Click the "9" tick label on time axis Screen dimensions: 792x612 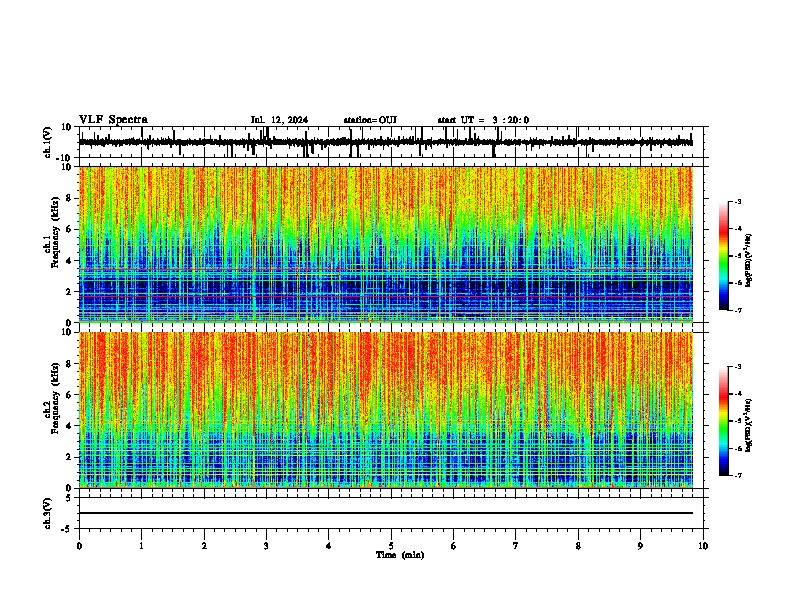640,546
